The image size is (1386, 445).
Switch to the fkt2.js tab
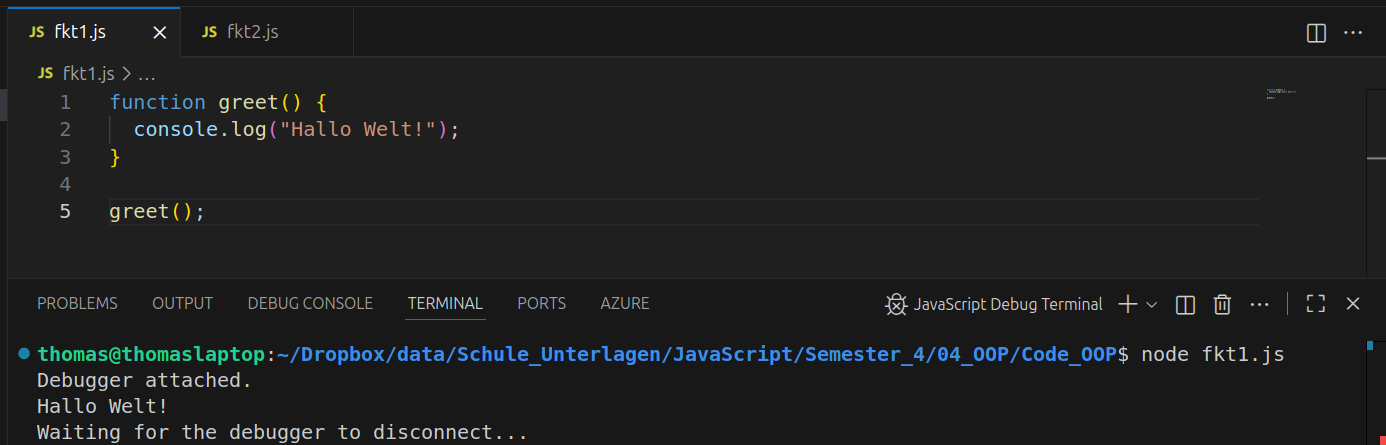click(x=251, y=32)
